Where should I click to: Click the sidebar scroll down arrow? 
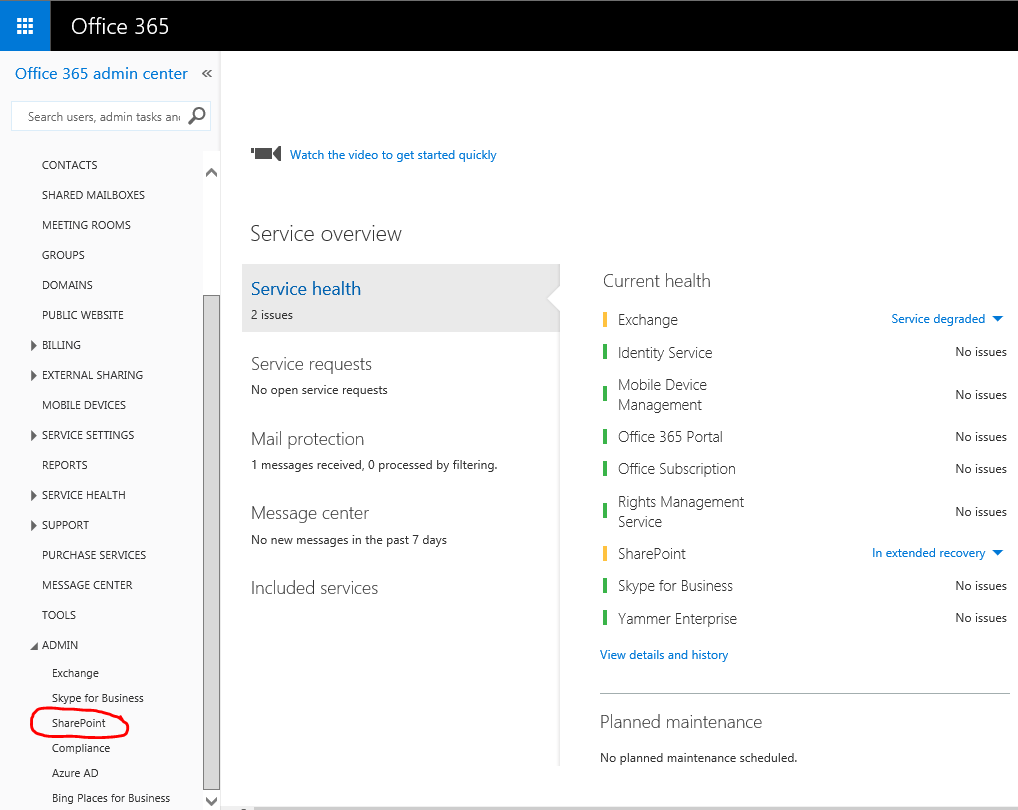(211, 801)
